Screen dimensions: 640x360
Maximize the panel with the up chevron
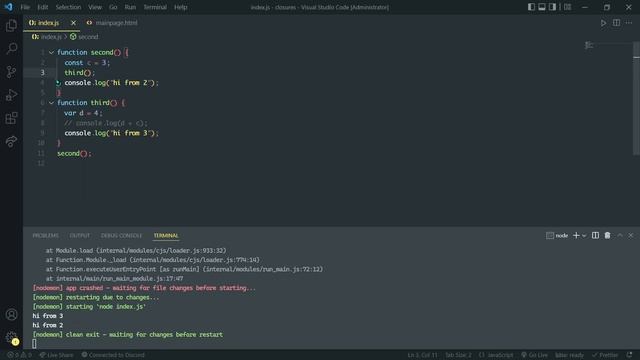(620, 236)
